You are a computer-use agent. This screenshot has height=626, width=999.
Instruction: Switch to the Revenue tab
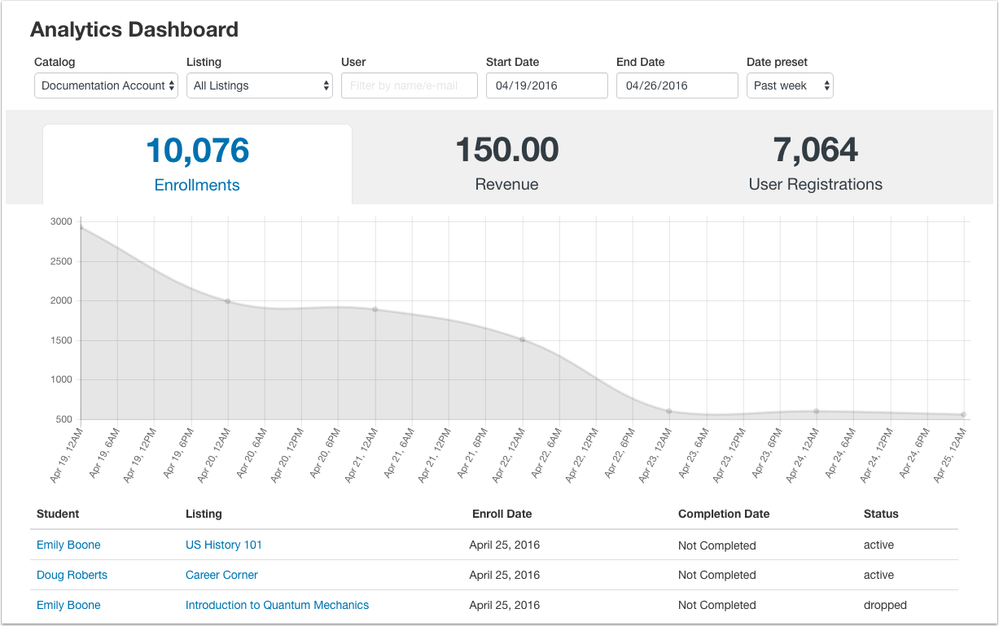click(x=507, y=165)
